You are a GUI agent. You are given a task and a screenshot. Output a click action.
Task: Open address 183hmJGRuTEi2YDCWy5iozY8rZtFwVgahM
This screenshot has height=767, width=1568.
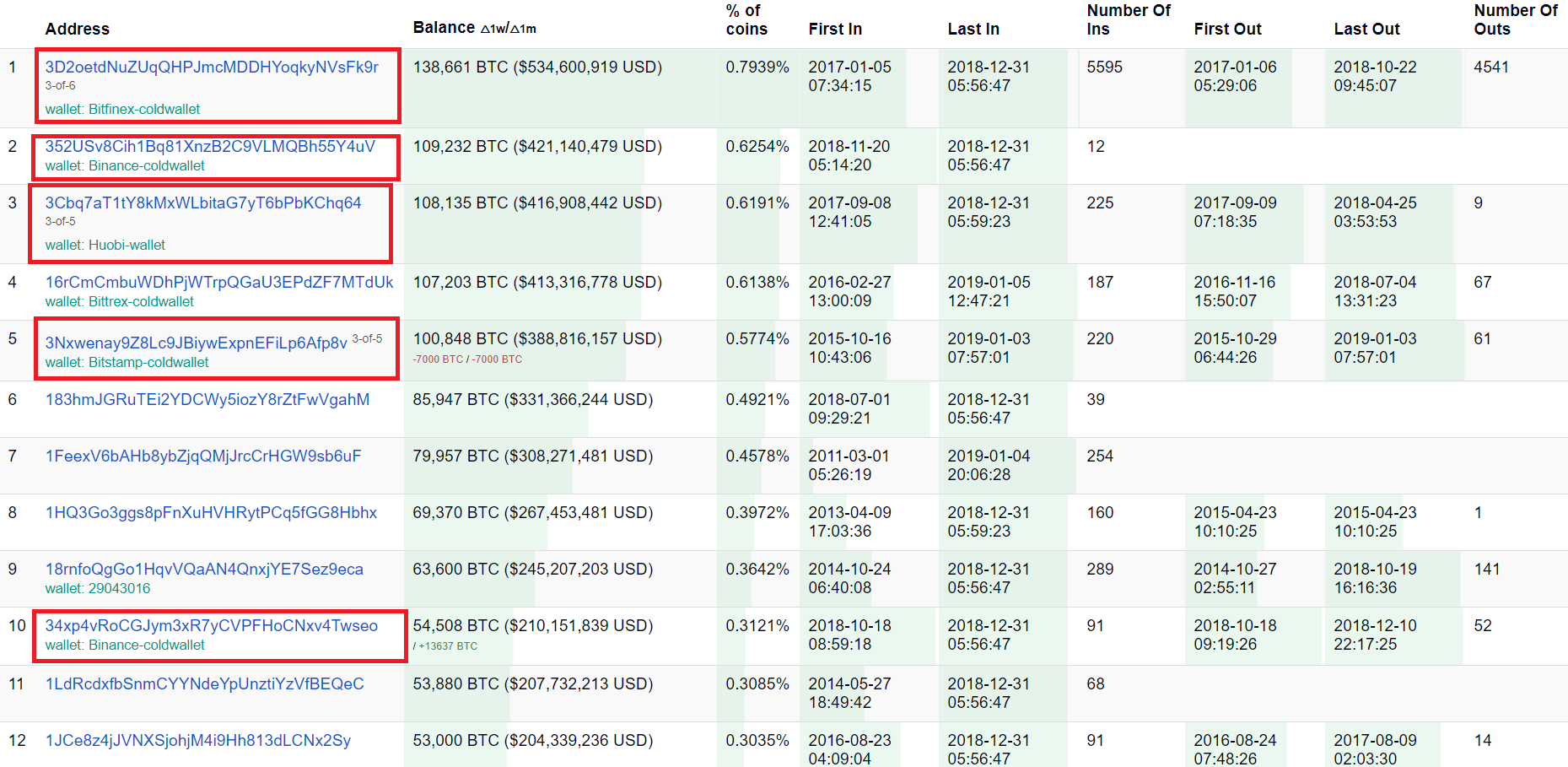pyautogui.click(x=207, y=399)
